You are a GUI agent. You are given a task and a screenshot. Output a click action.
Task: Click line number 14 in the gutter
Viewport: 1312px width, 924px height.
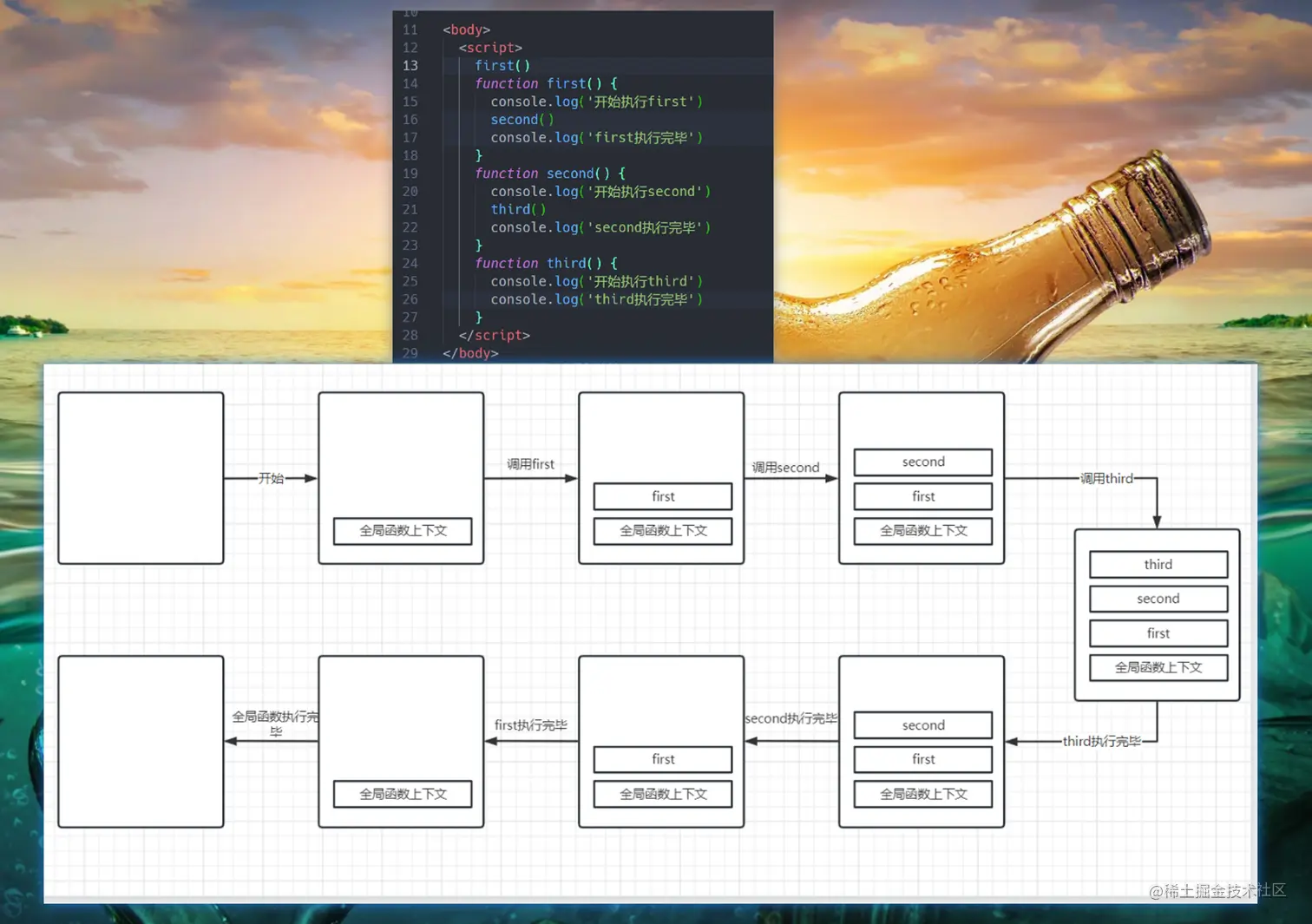click(x=410, y=83)
